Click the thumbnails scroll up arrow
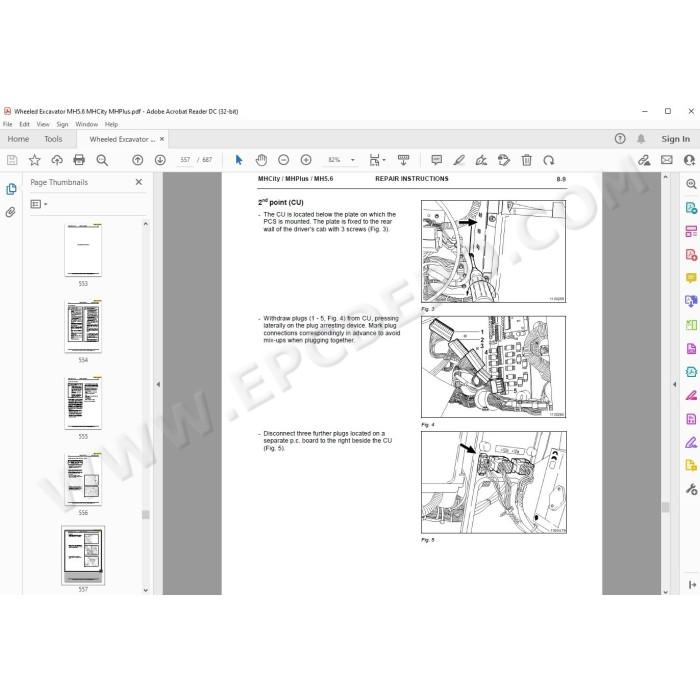 (146, 224)
